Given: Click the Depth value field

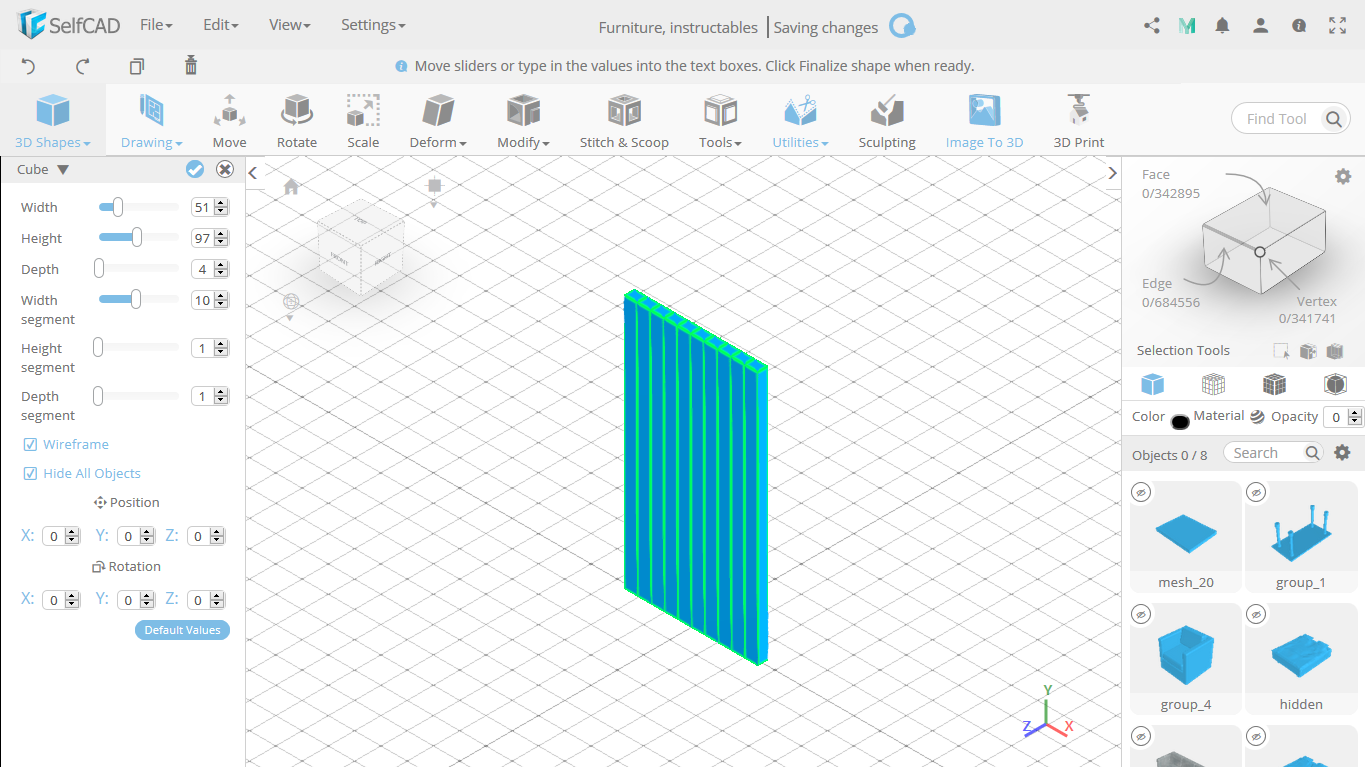Looking at the screenshot, I should click(x=202, y=269).
